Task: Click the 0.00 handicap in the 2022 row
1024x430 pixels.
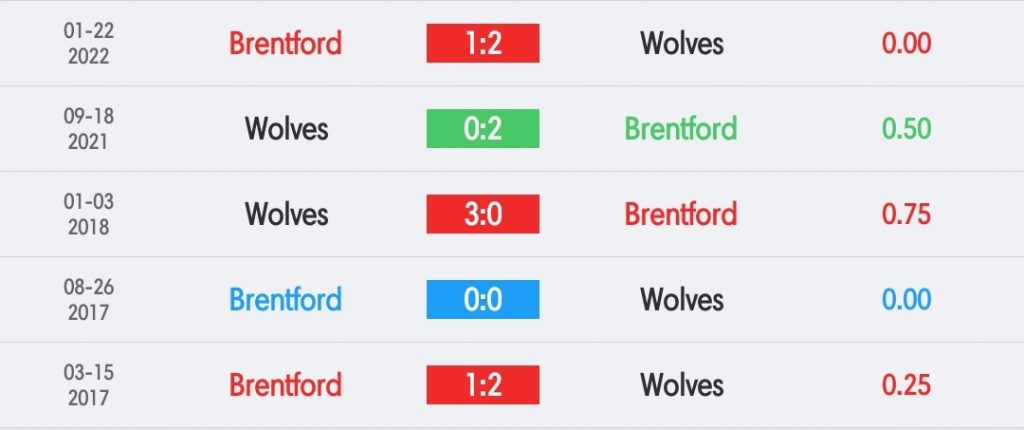Action: (906, 44)
